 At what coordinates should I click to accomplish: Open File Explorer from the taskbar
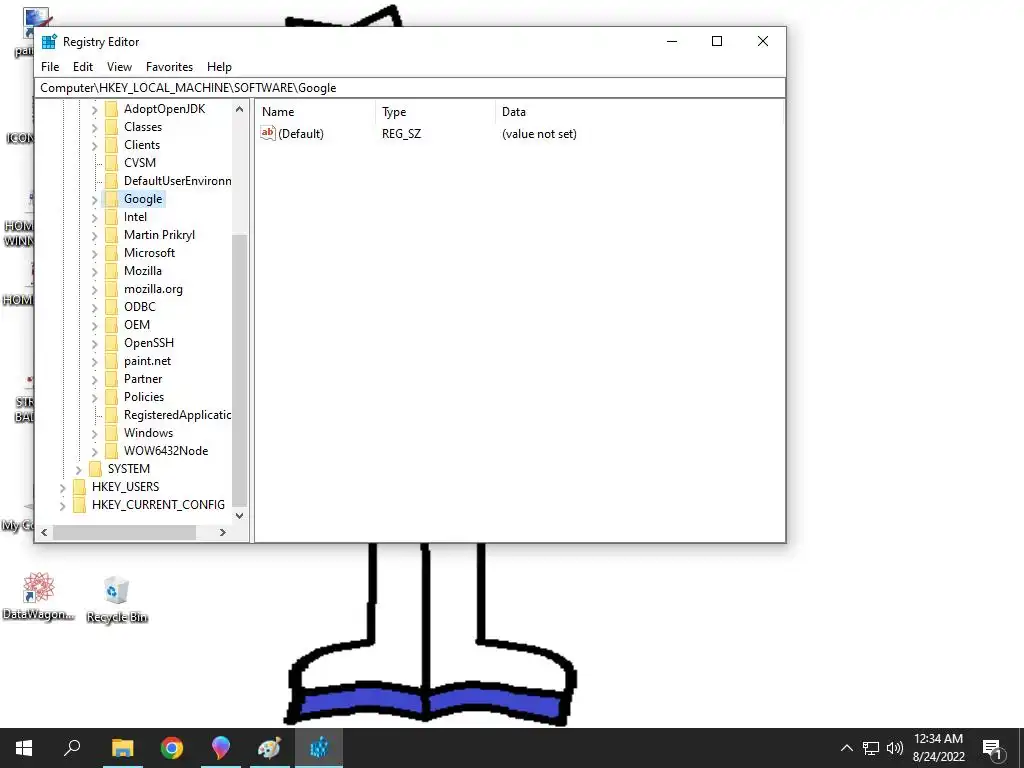[x=122, y=748]
